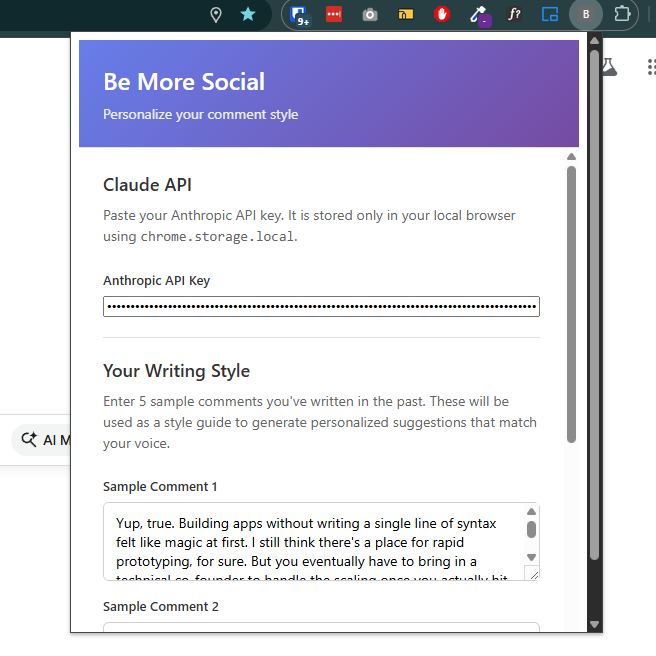Open the red password manager extension icon
Viewport: 656px width, 656px height.
tap(334, 14)
